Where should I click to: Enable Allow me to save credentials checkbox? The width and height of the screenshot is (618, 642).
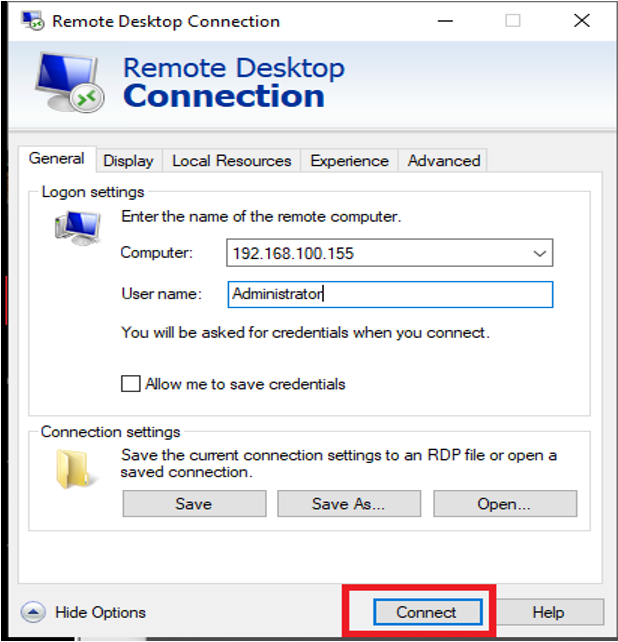131,384
